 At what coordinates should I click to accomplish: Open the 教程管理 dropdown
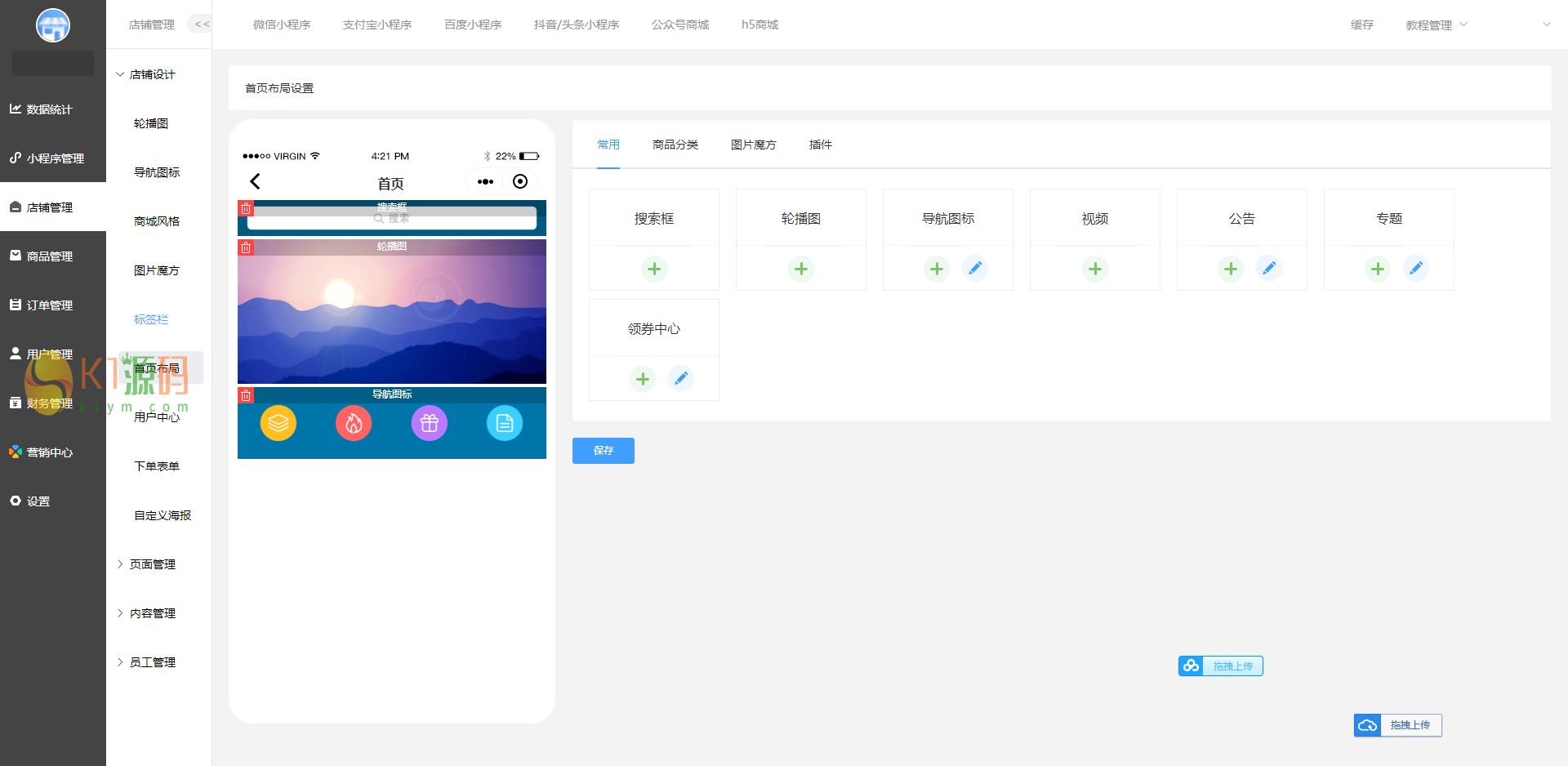click(x=1437, y=25)
